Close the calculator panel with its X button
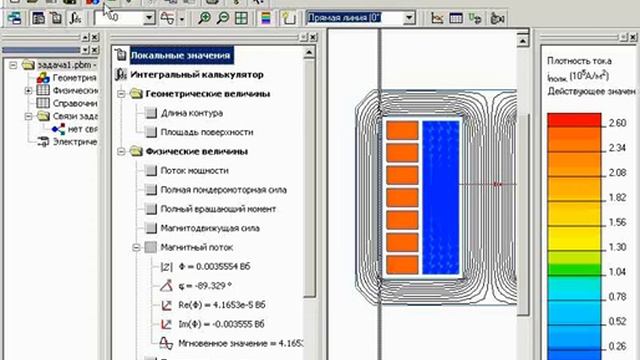The image size is (640, 360). tap(313, 37)
